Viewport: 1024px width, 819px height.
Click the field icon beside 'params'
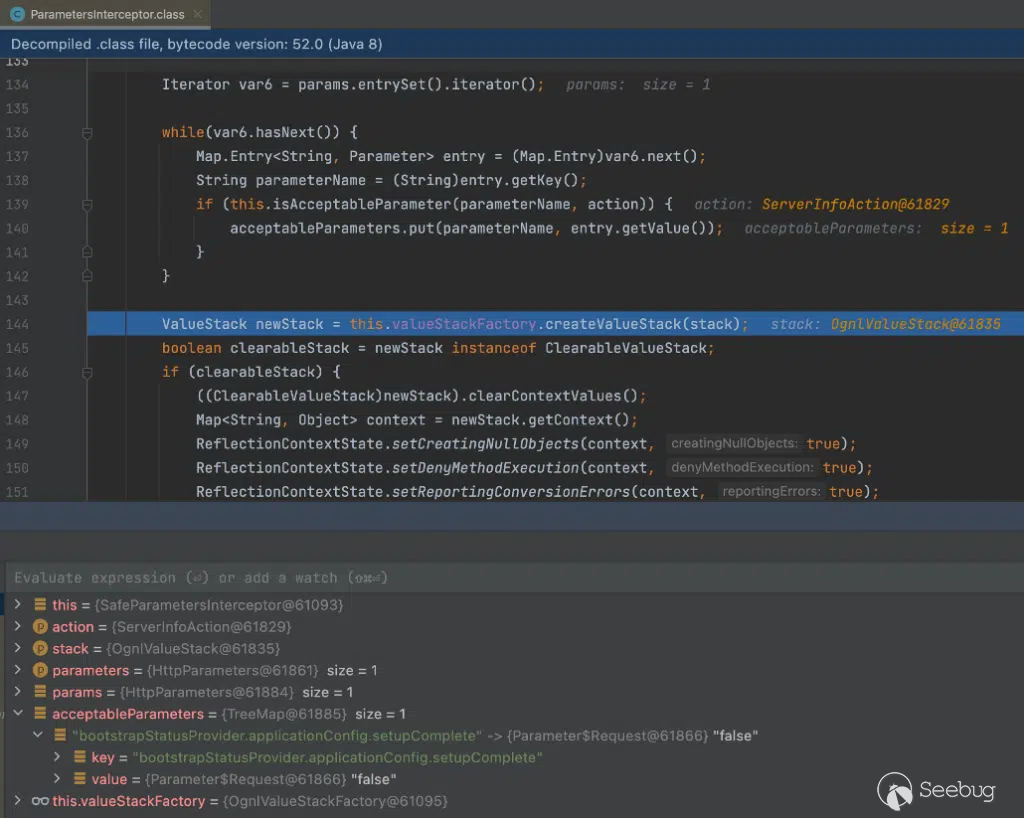pos(40,692)
